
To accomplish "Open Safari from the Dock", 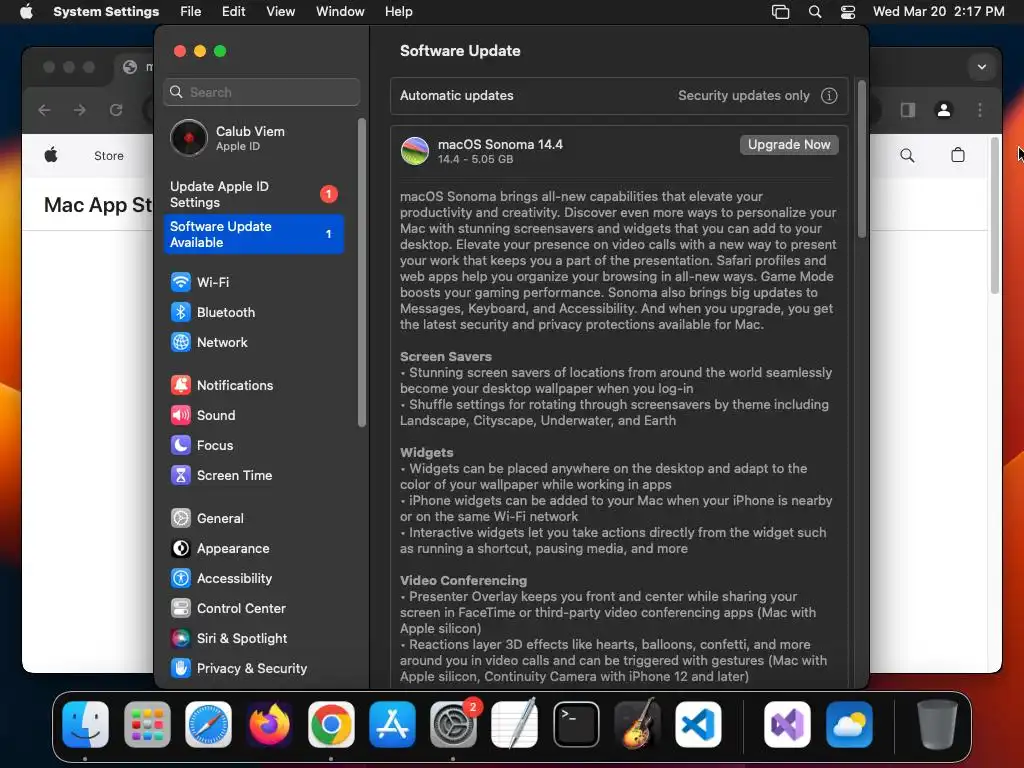I will (208, 725).
